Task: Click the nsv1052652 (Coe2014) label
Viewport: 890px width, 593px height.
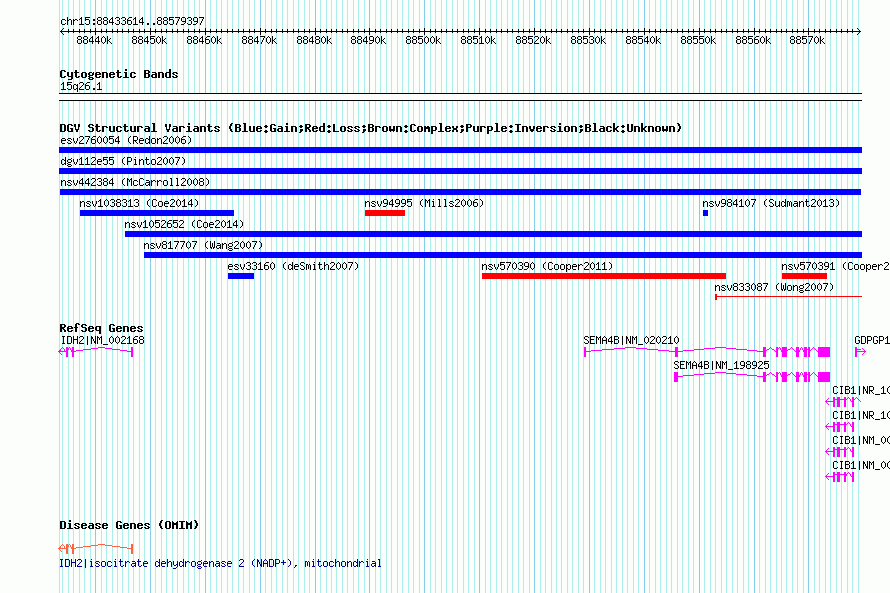Action: [x=184, y=224]
